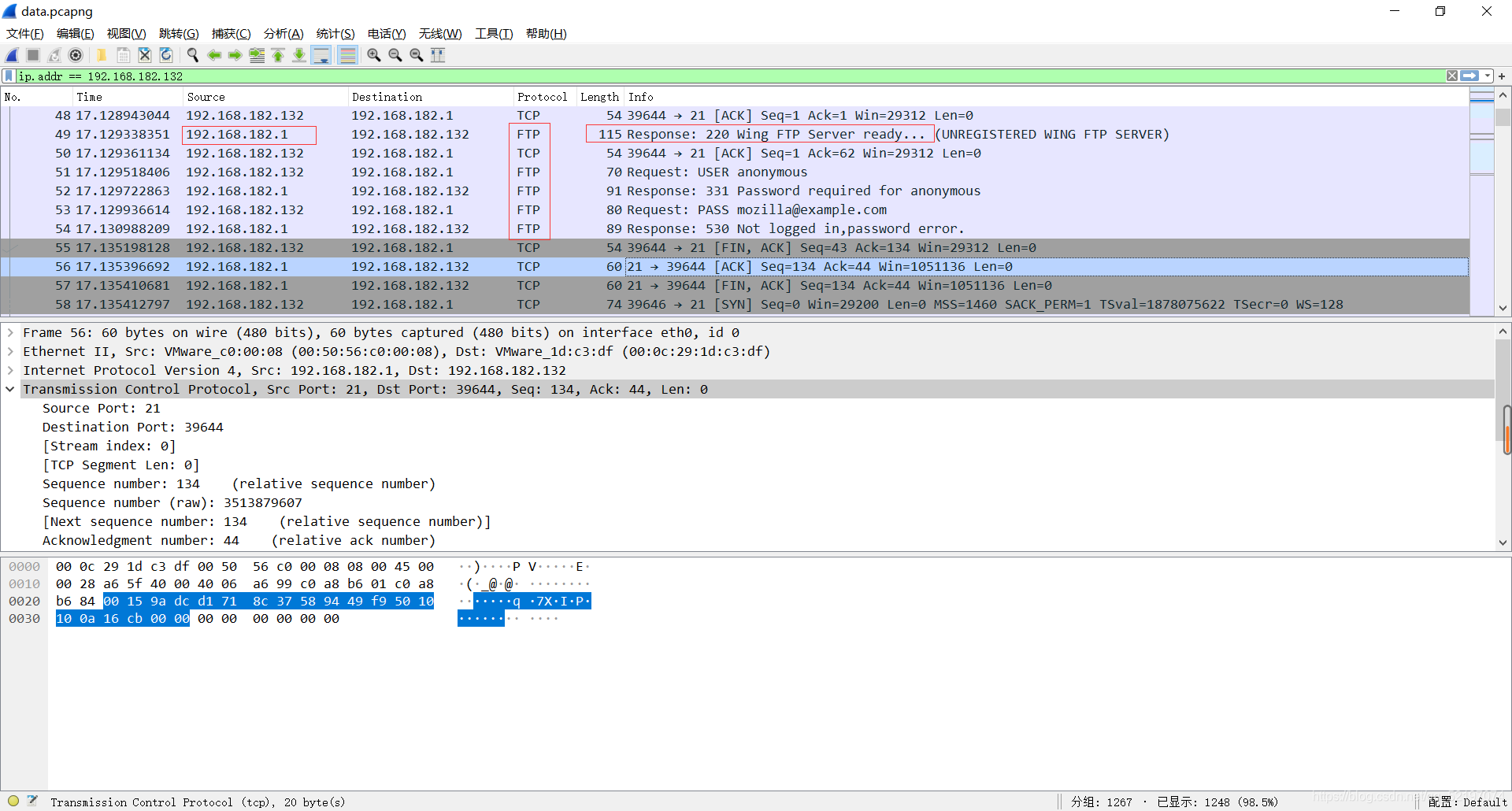Zoom out the packet text

(x=395, y=55)
